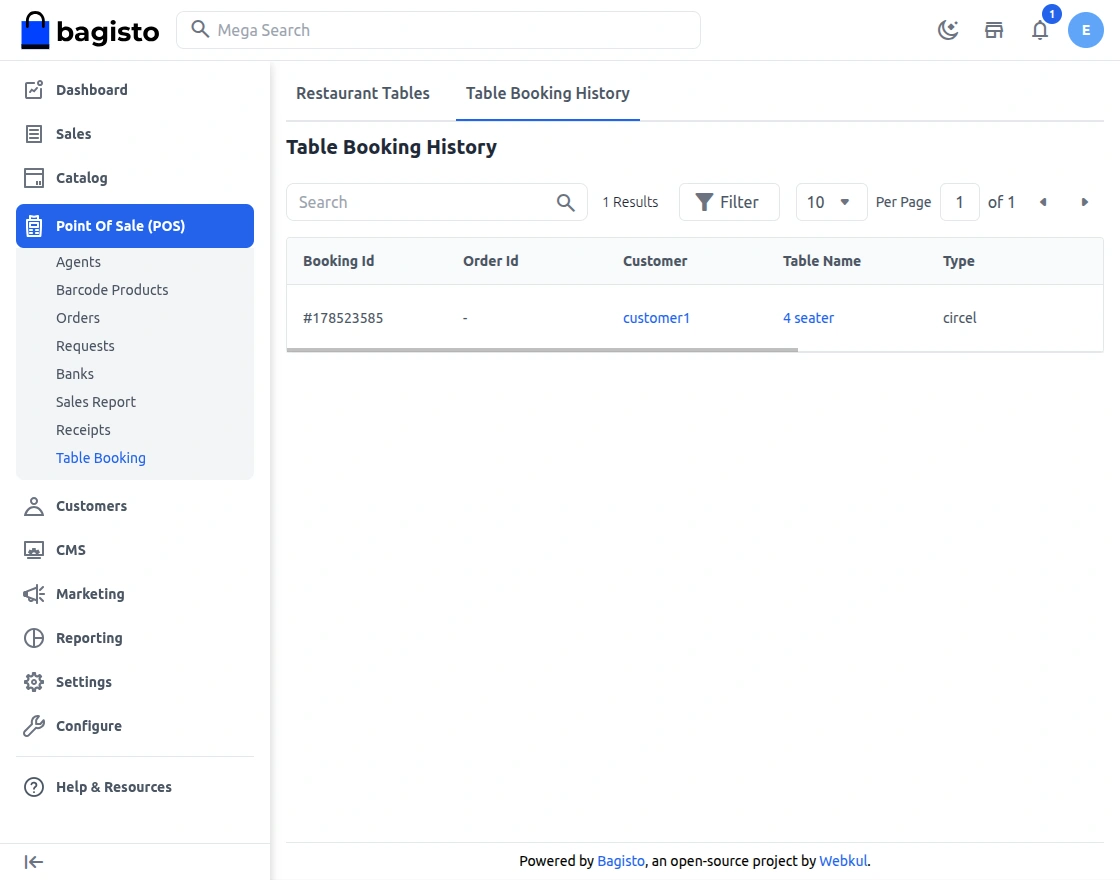
Task: Click the Dashboard chart icon
Action: (x=34, y=90)
